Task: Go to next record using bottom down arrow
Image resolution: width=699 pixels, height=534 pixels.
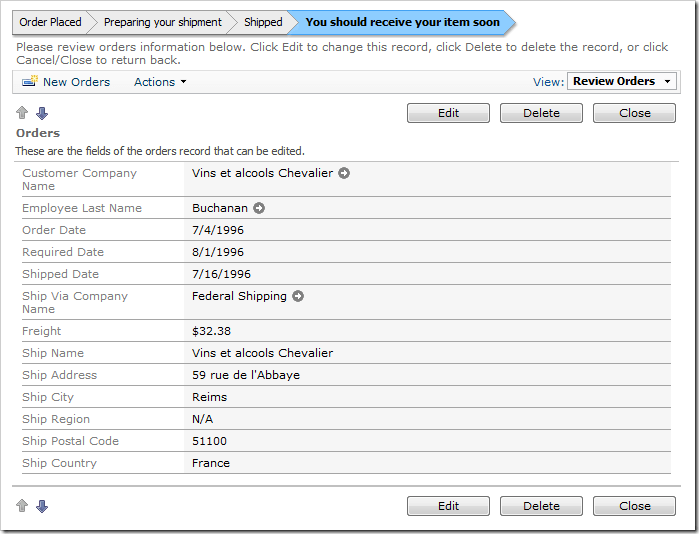Action: (42, 506)
